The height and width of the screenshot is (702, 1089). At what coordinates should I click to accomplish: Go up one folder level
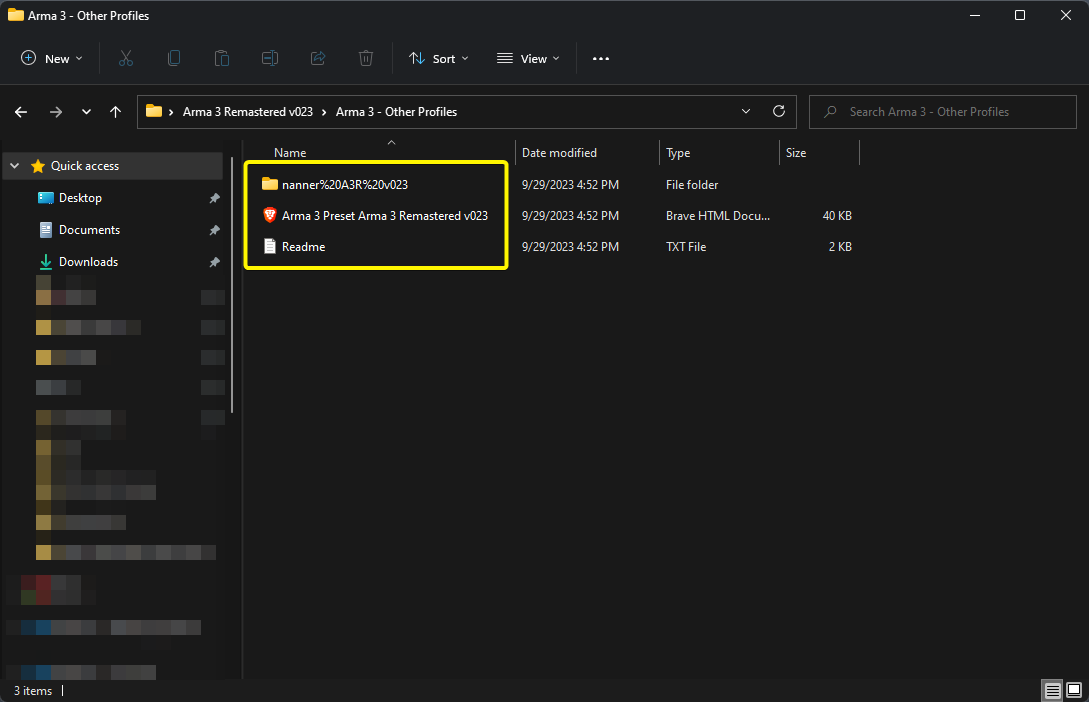tap(115, 112)
